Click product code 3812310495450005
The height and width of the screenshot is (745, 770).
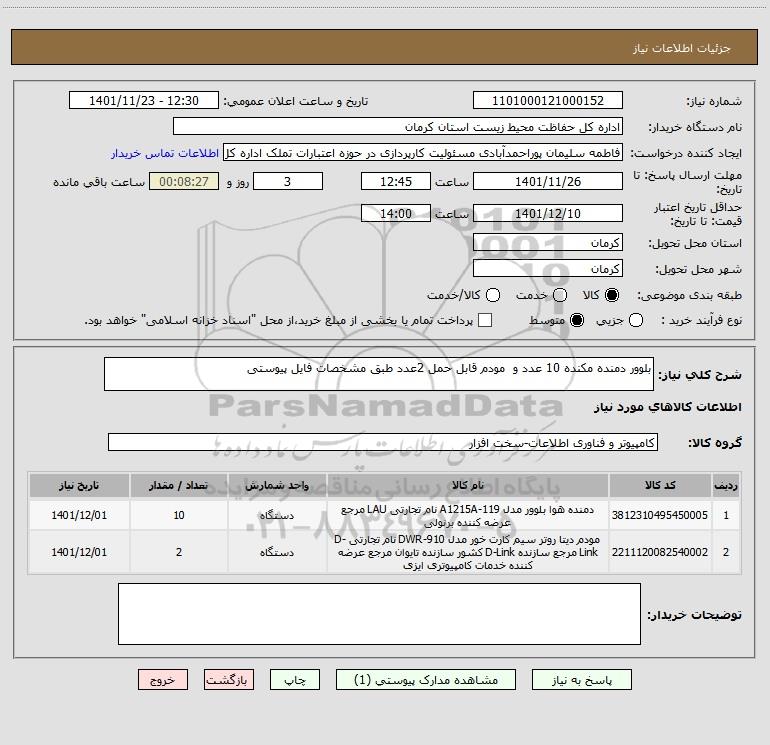click(x=660, y=515)
